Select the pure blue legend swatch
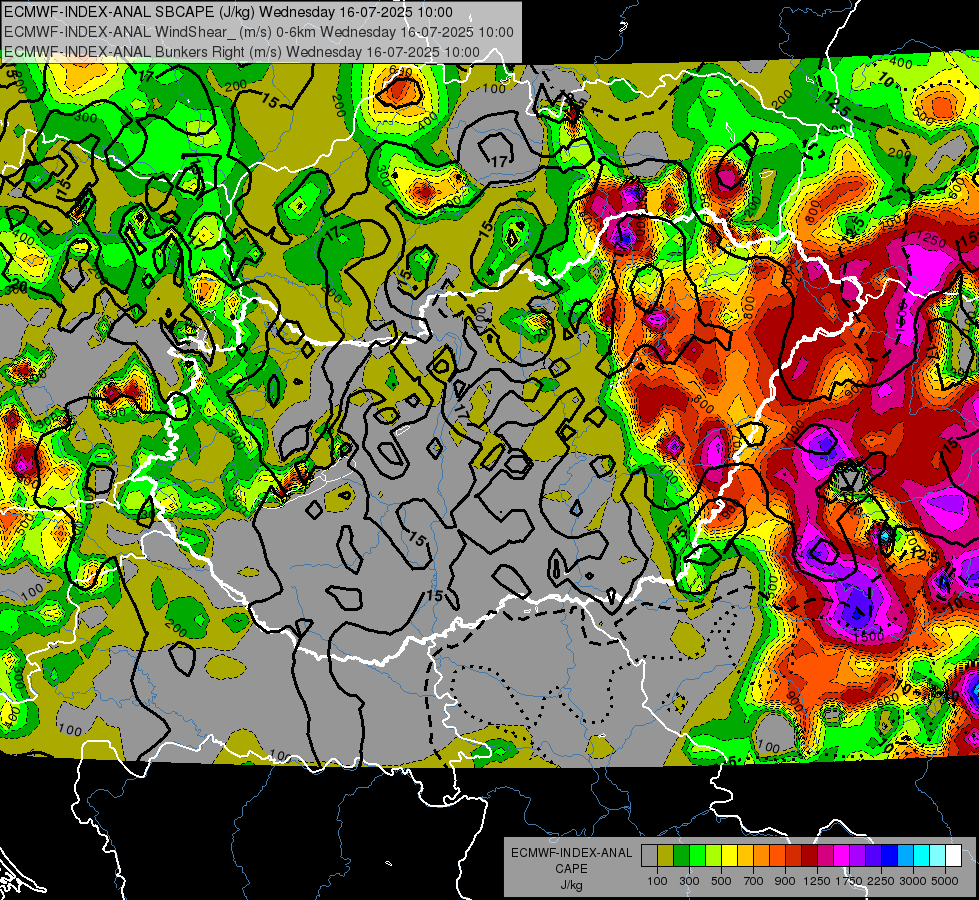The width and height of the screenshot is (979, 900). (890, 855)
